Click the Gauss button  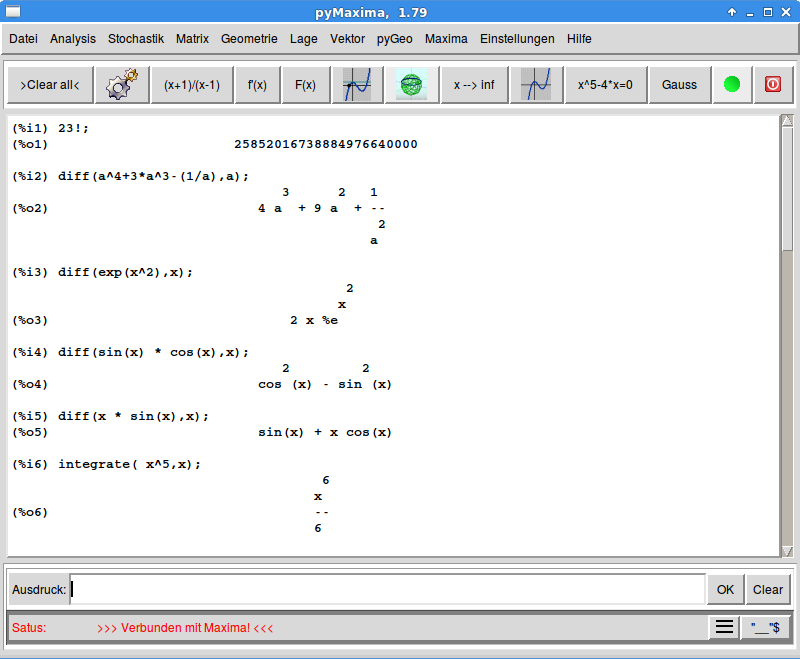[x=680, y=85]
